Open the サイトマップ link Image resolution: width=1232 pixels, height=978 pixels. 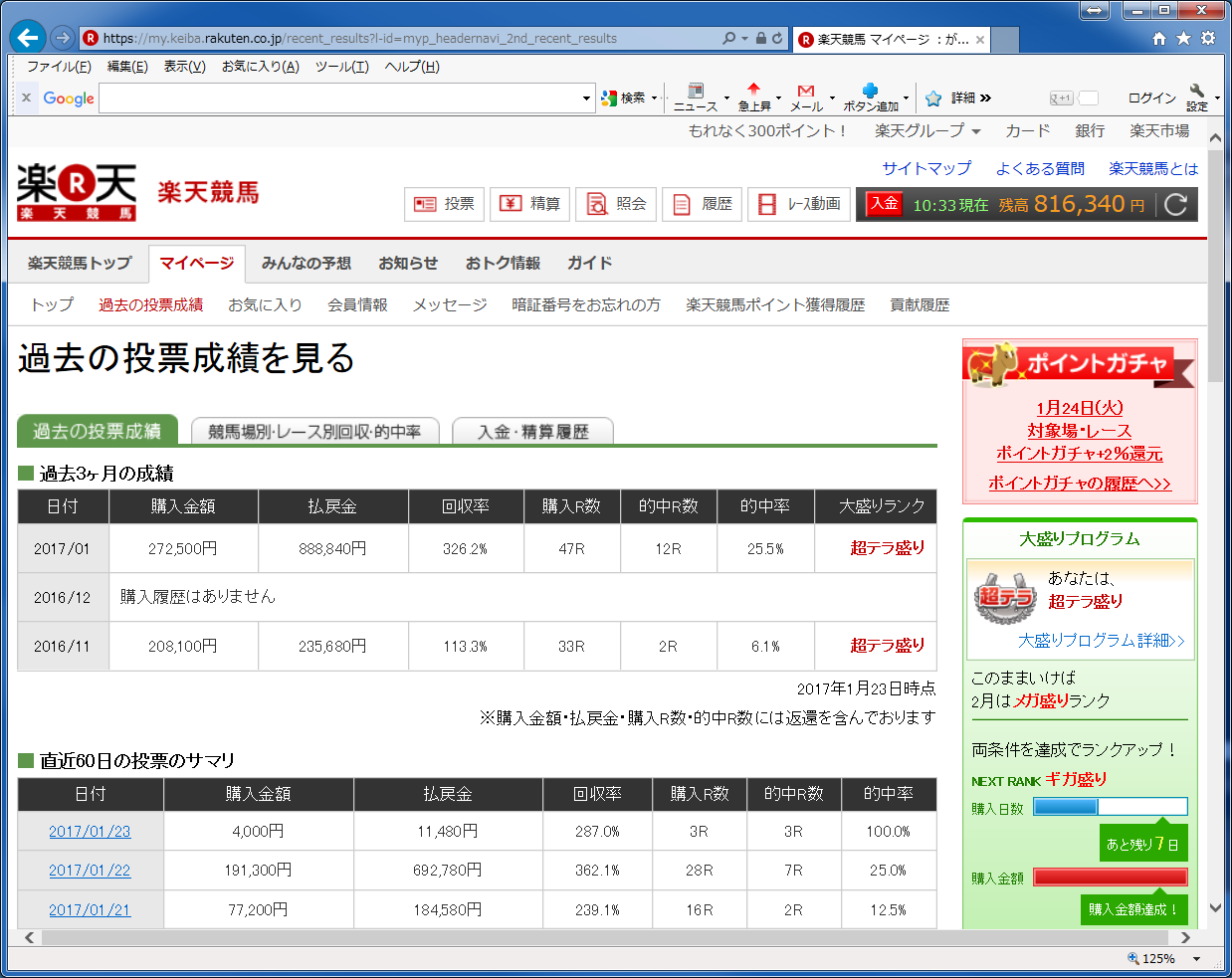(x=926, y=168)
